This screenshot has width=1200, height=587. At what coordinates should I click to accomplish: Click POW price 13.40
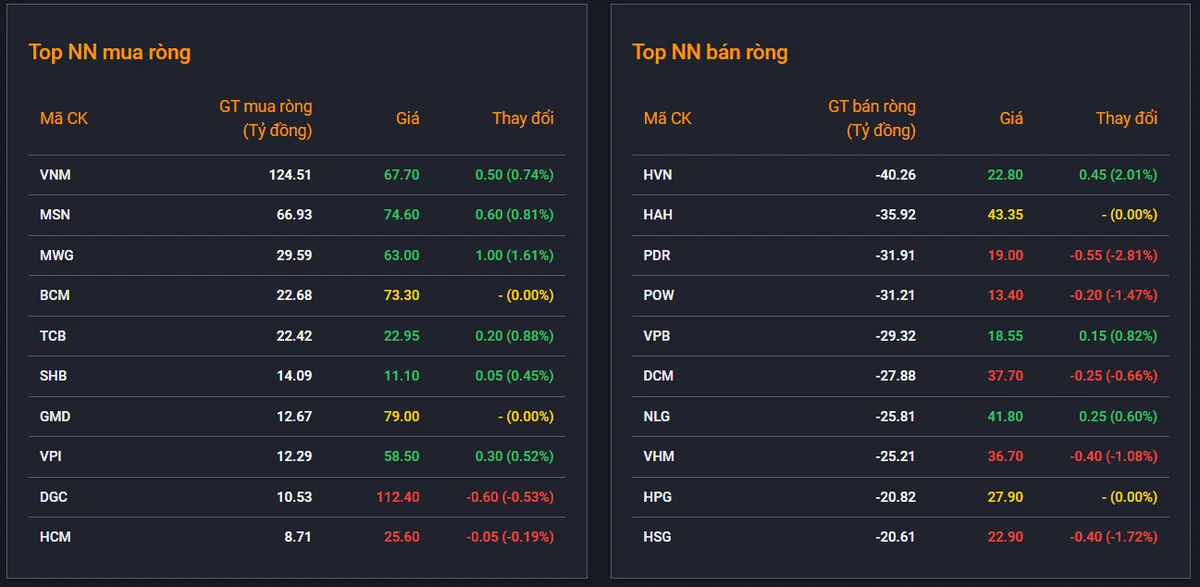point(1005,295)
